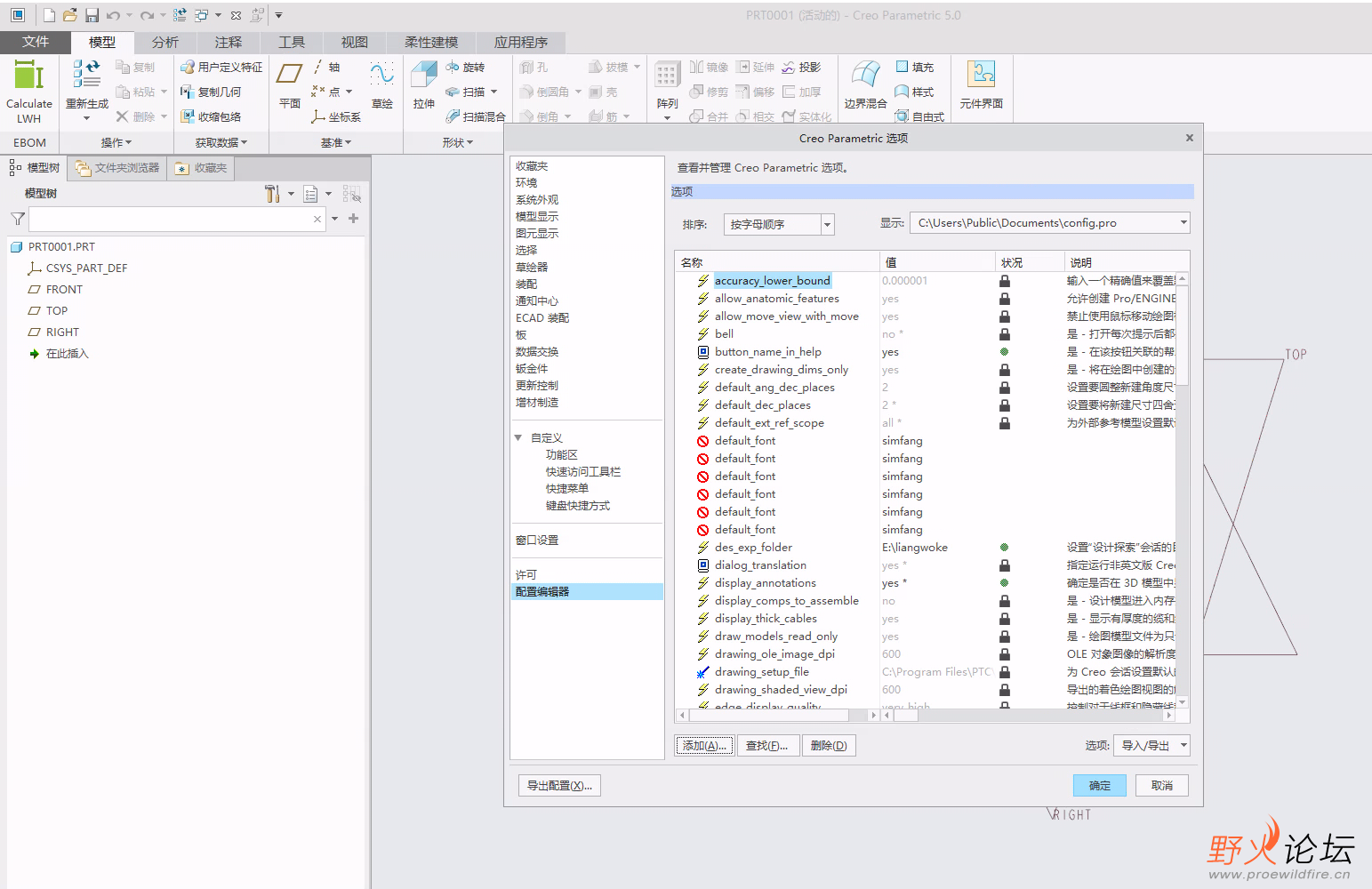Screen dimensions: 1372x889
Task: Click the 收缩包络 shrinkwrap icon
Action: 188,116
